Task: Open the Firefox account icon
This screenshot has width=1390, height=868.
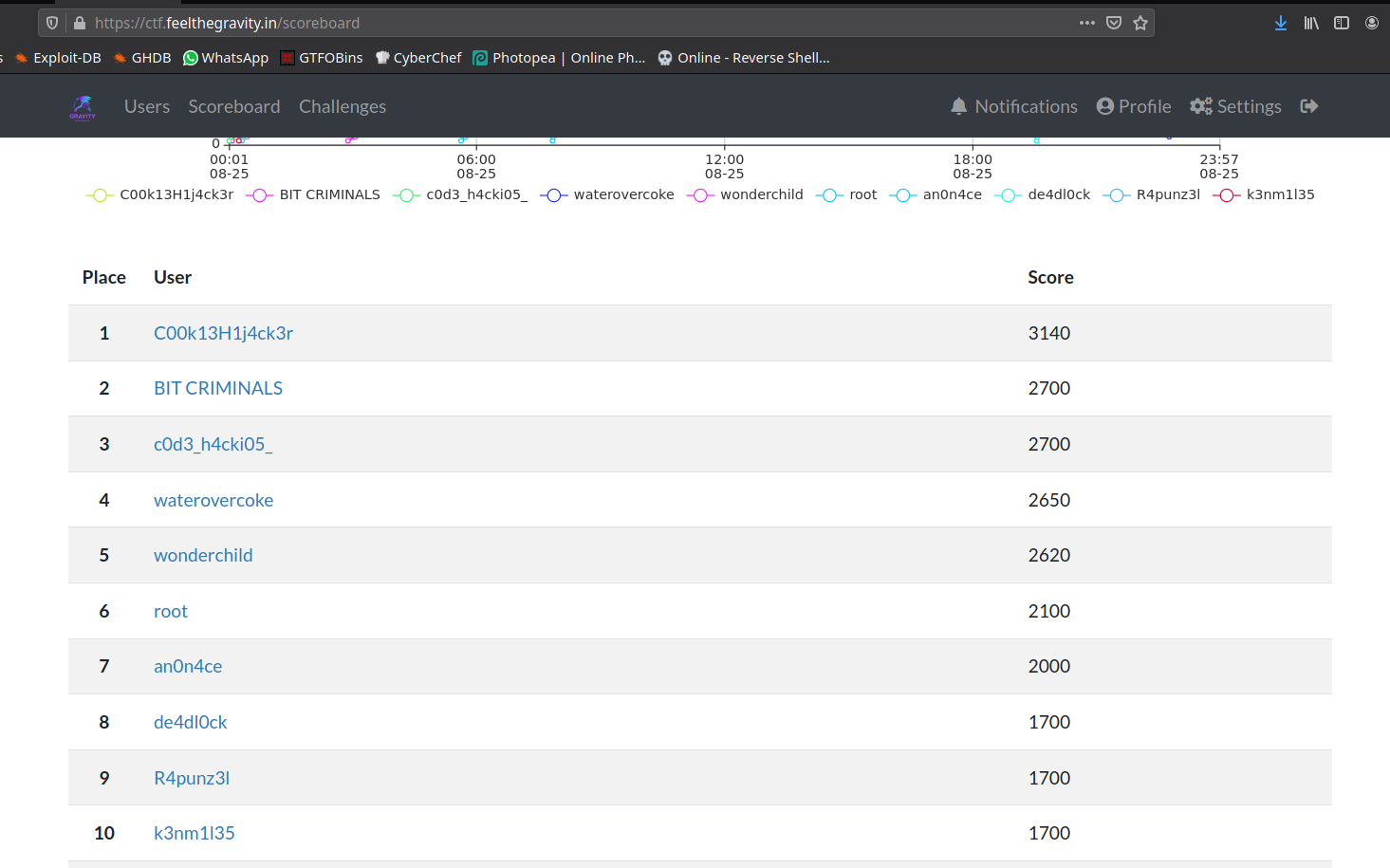Action: point(1371,23)
